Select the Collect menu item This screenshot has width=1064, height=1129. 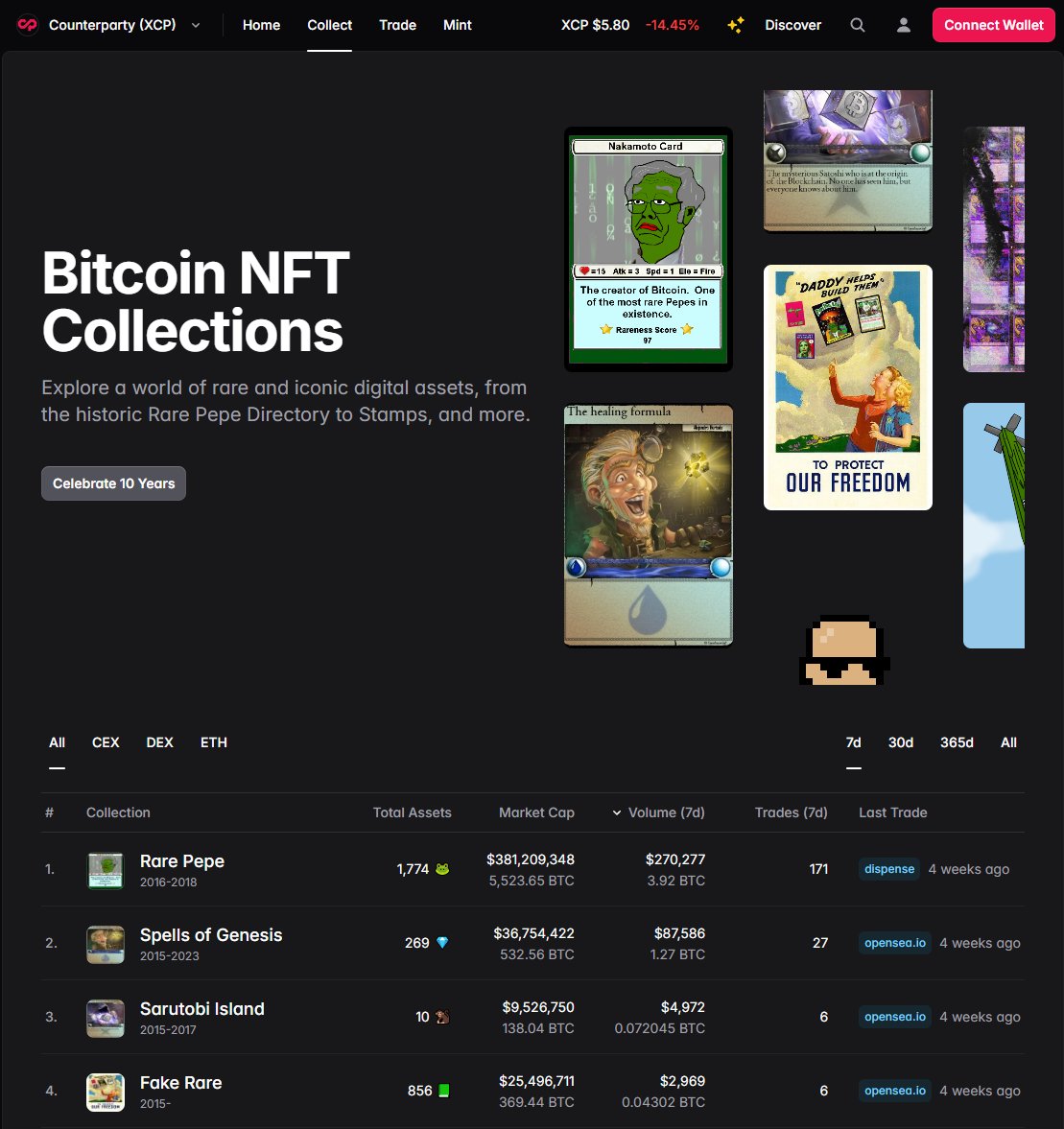click(329, 25)
